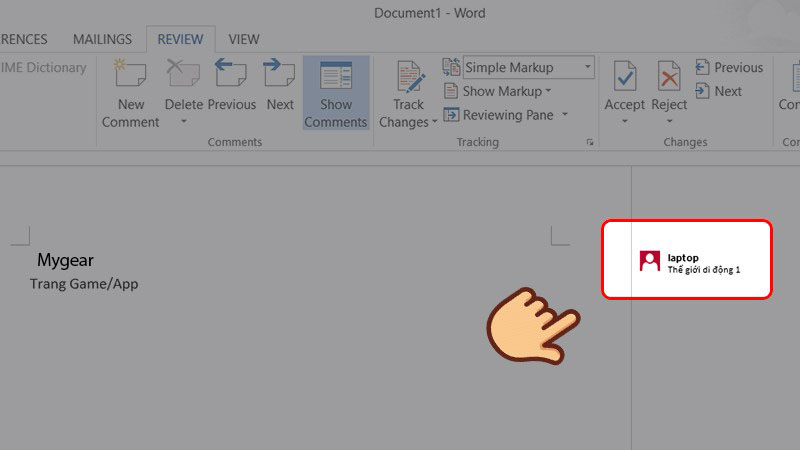Open the Reviewing Pane
The width and height of the screenshot is (800, 450).
[499, 115]
